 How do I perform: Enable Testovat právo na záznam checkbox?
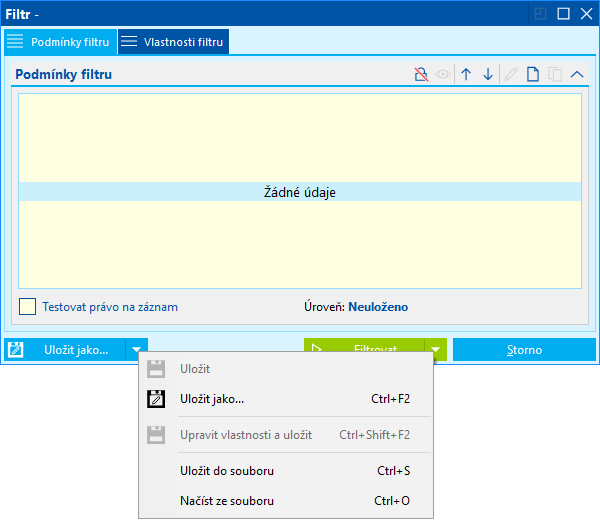coord(28,307)
